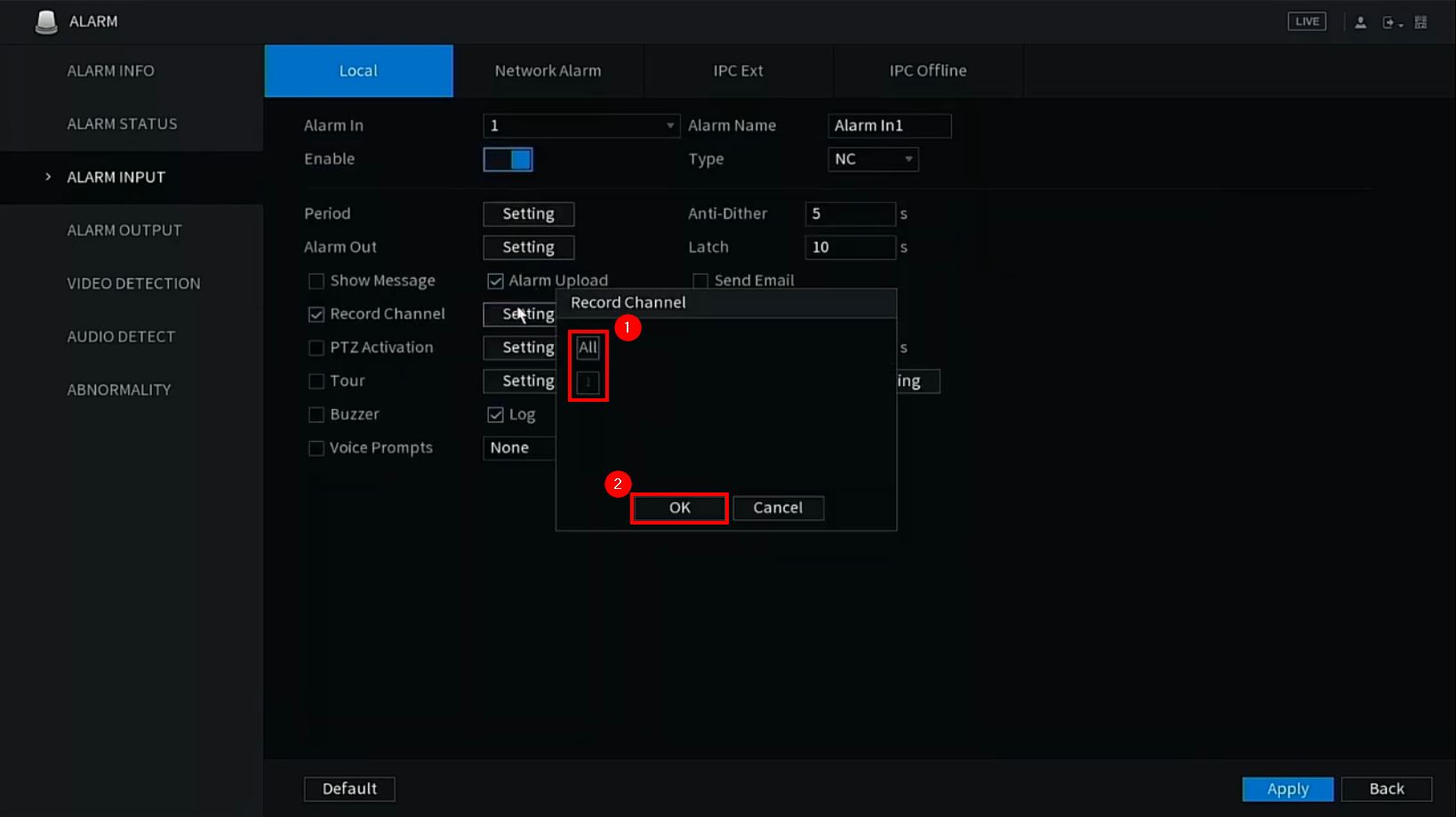Select ALARM INPUT in the sidebar

116,178
